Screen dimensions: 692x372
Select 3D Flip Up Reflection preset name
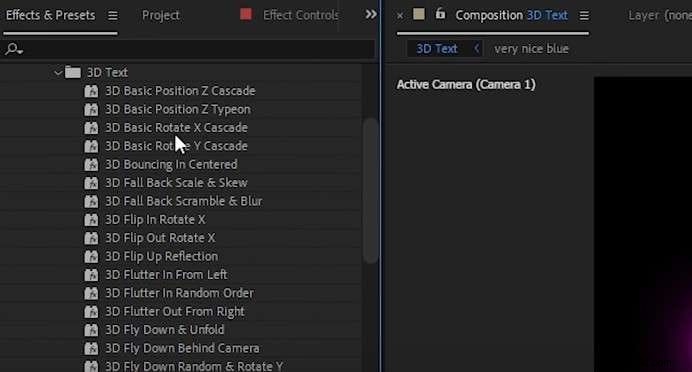pyautogui.click(x=161, y=256)
